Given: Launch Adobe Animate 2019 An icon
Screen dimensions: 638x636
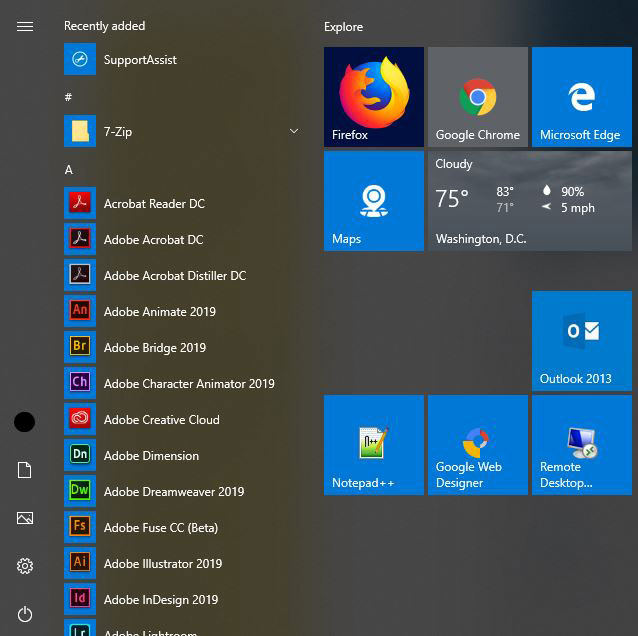Looking at the screenshot, I should tap(80, 311).
